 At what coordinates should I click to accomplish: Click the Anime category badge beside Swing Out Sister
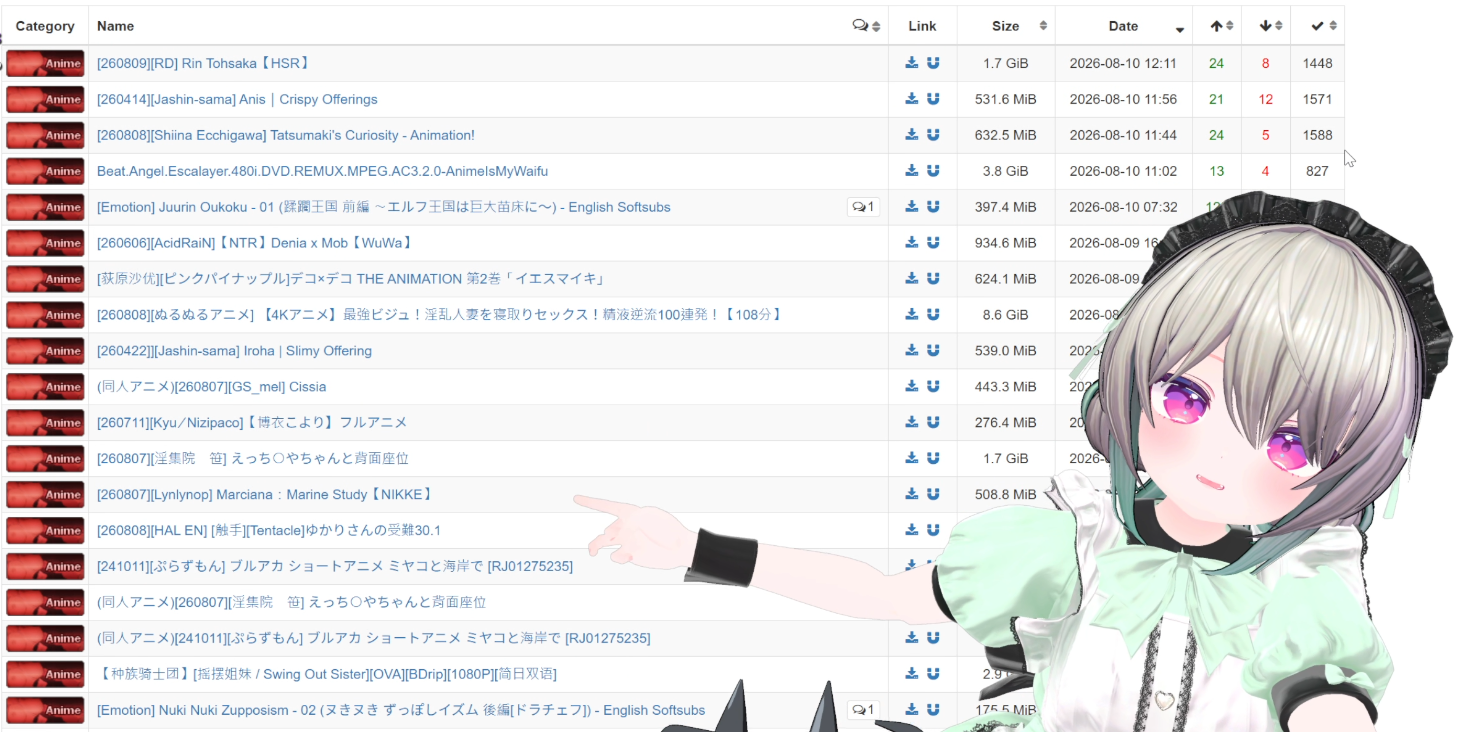coord(45,674)
